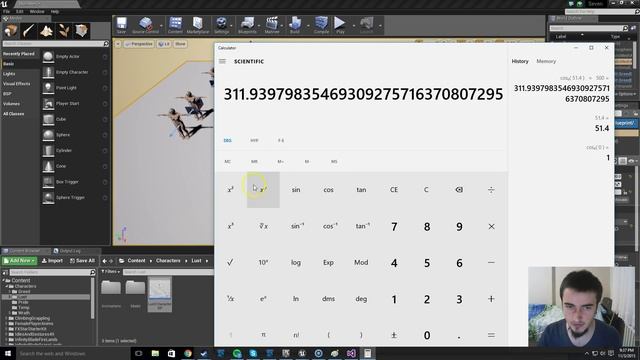This screenshot has width=640, height=360.
Task: Open Visual Studio from the taskbar
Action: [351, 353]
